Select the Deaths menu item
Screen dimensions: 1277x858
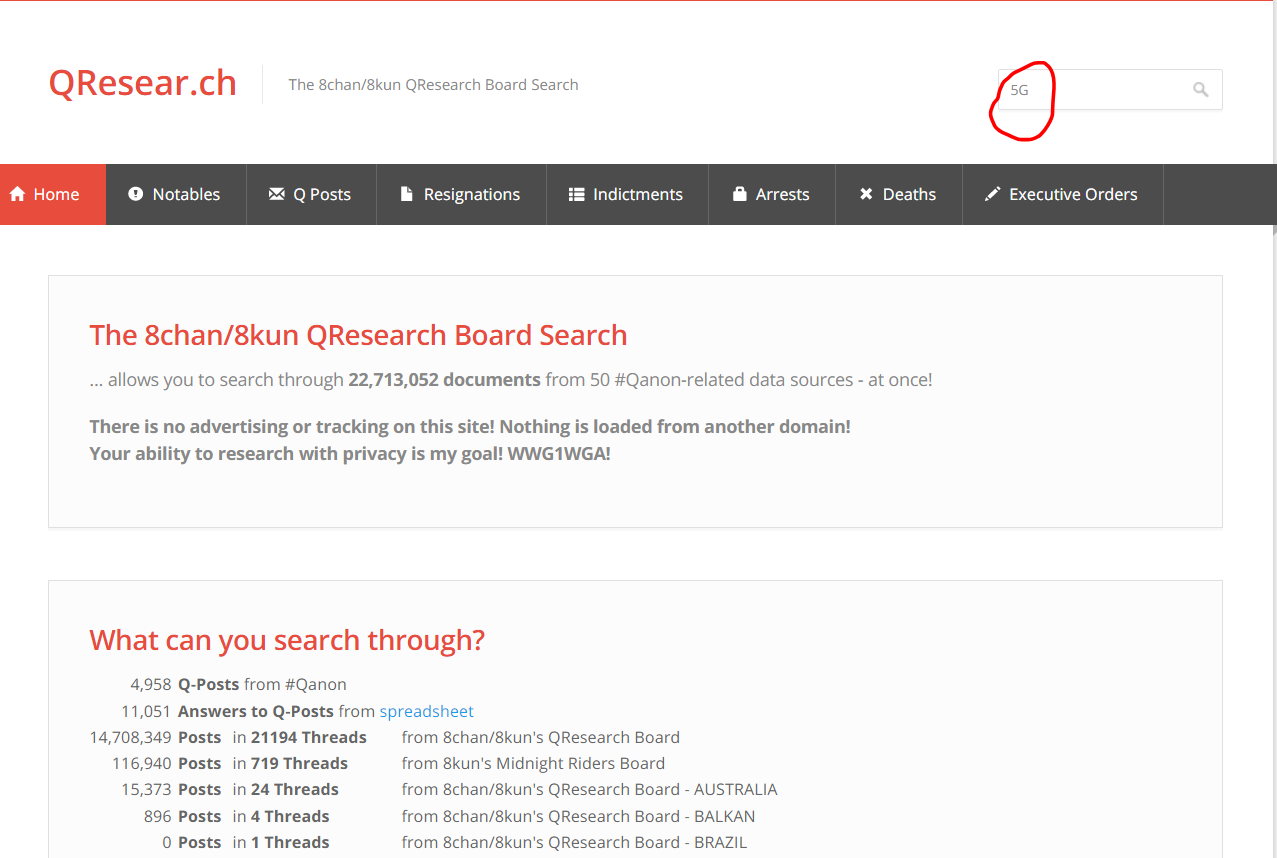coord(898,194)
